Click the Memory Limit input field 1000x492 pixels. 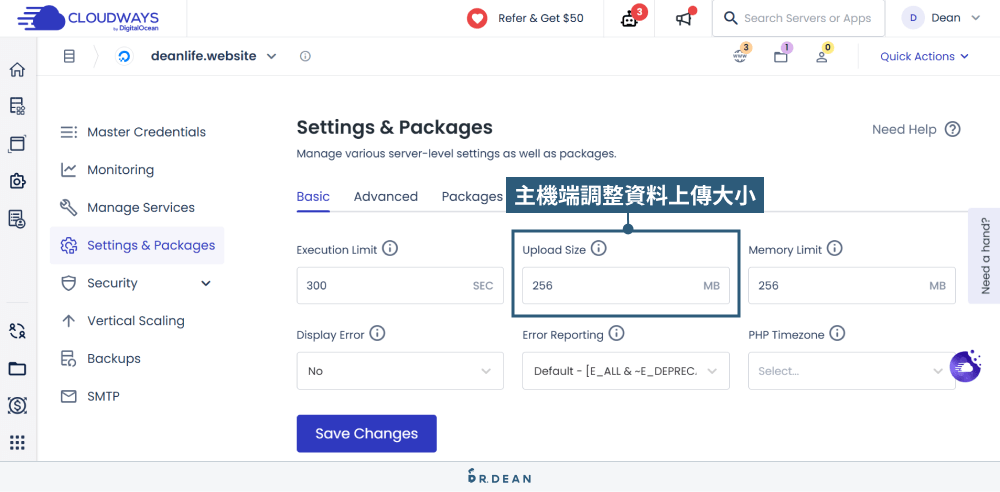click(851, 285)
